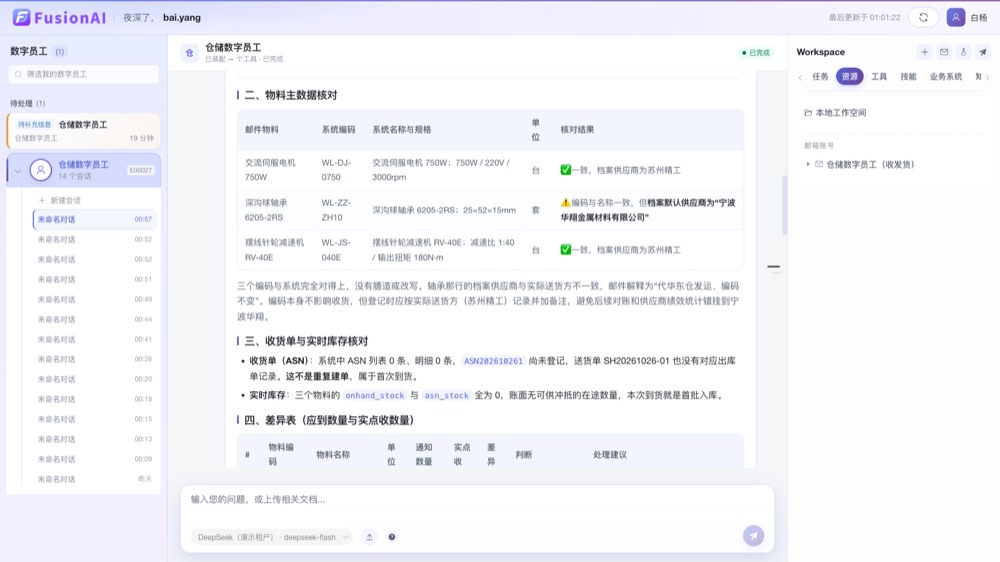Image resolution: width=1000 pixels, height=562 pixels.
Task: Open the help question-mark icon
Action: [392, 537]
